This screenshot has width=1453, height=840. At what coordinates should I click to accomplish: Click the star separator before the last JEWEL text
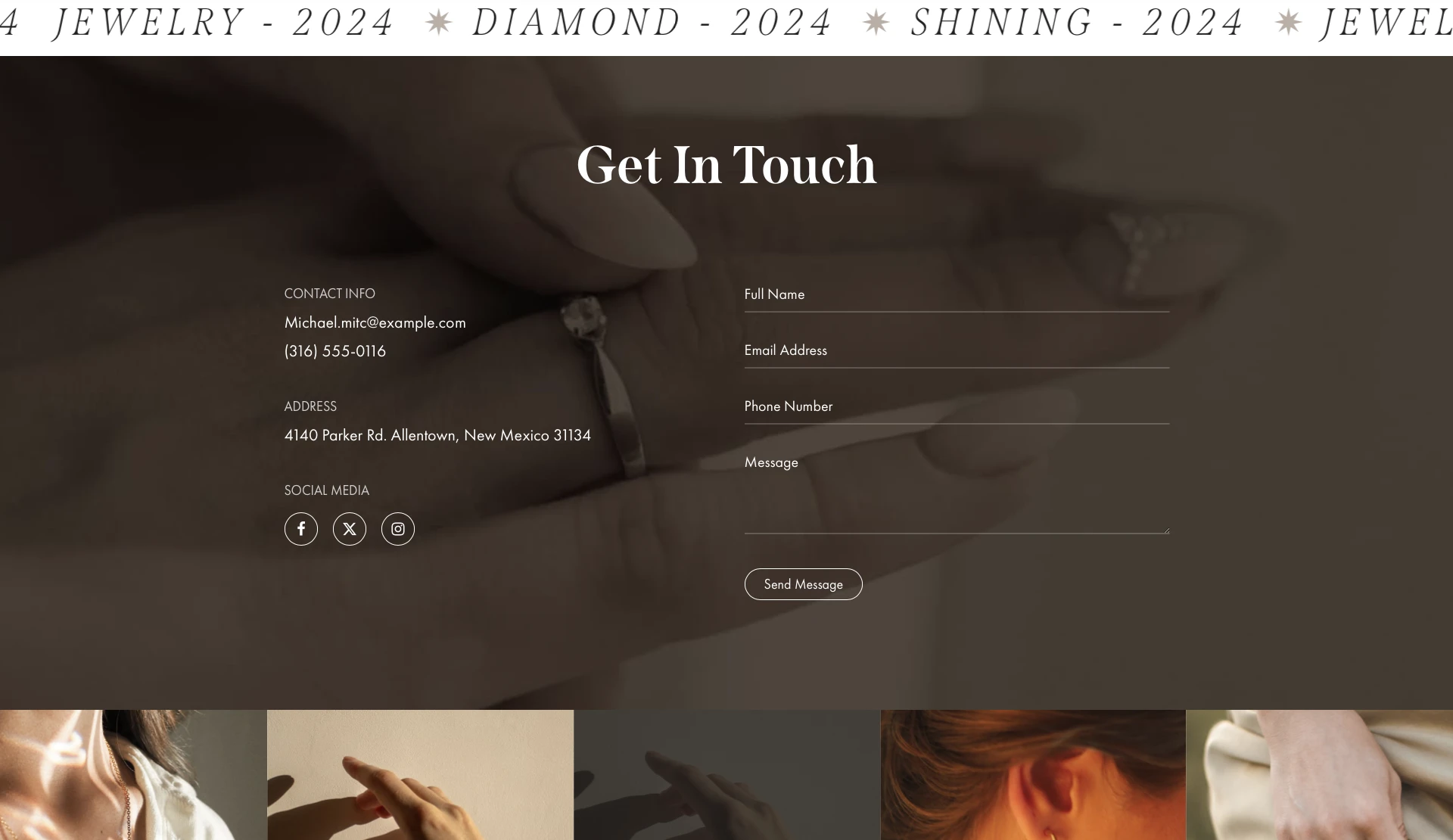coord(1288,23)
